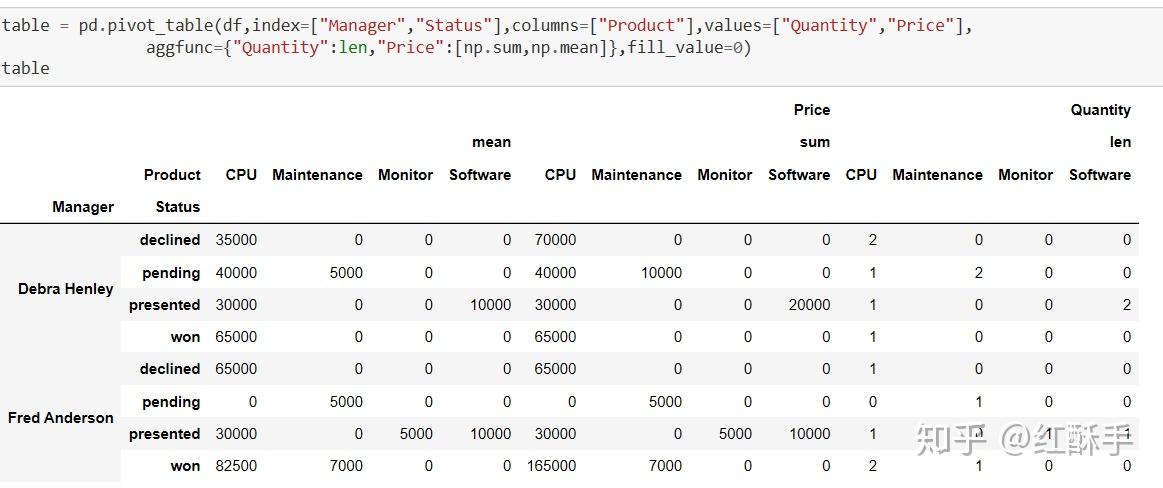
Task: Select the Monitor column header under mean
Action: [406, 174]
